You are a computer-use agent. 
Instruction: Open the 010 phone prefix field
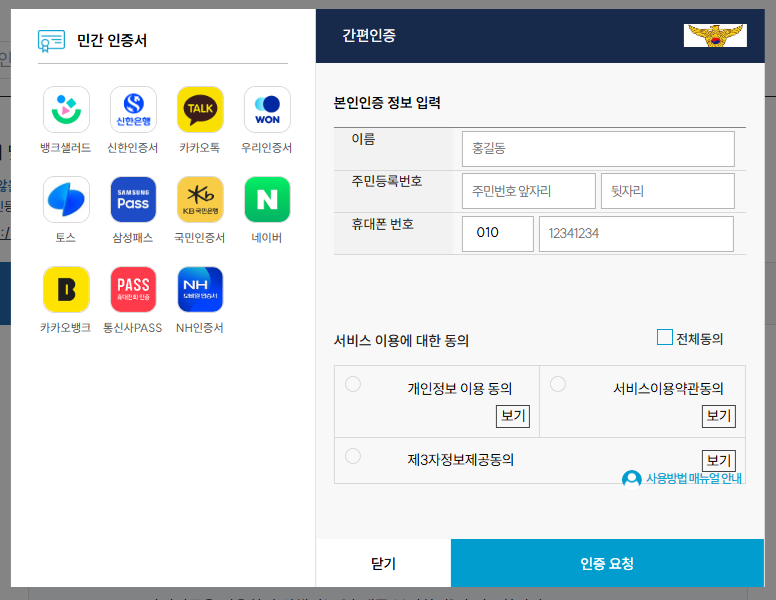coord(498,234)
